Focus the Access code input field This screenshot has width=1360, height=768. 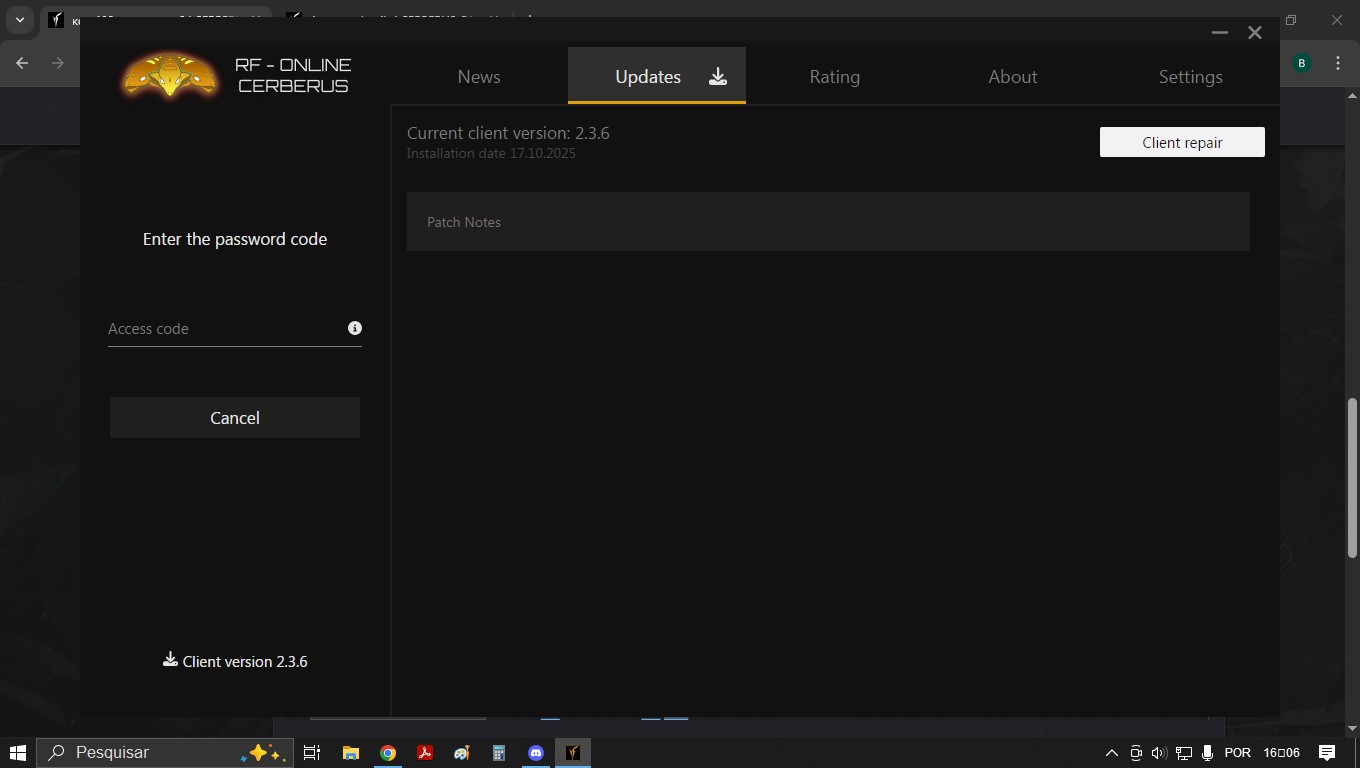click(x=225, y=329)
